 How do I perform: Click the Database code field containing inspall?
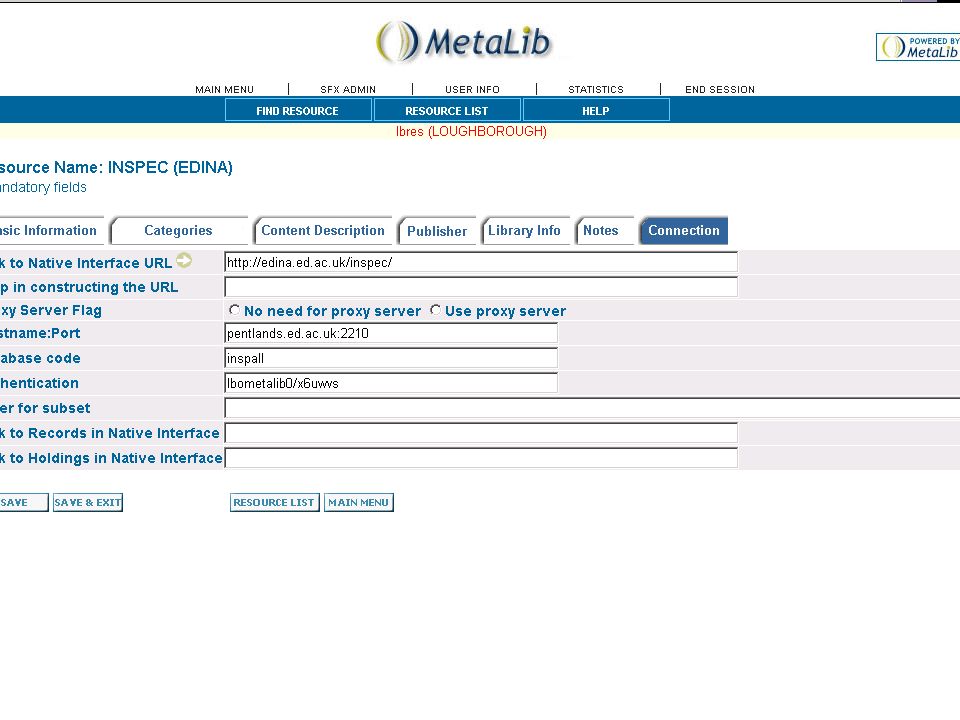point(391,358)
